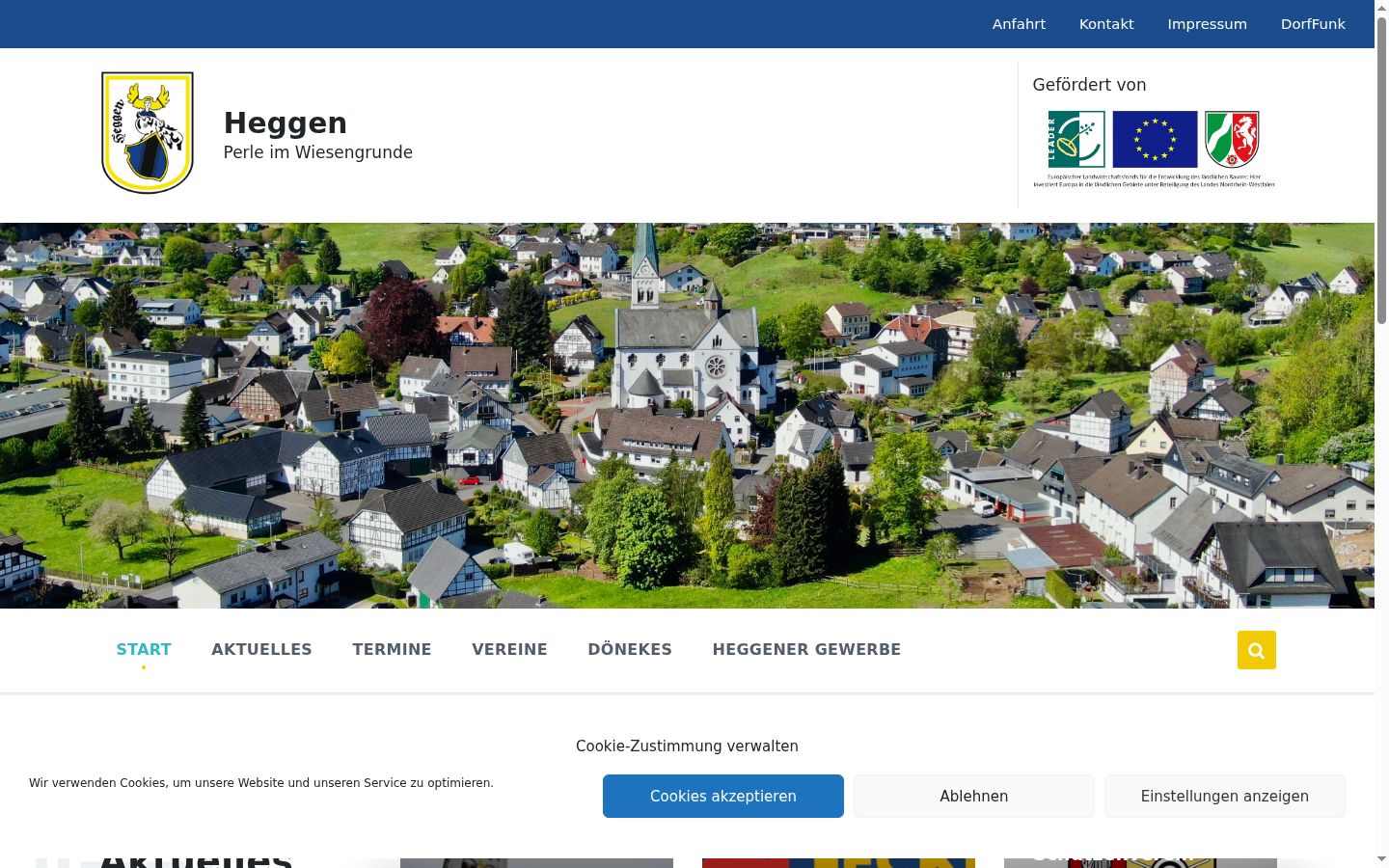Click the Ablehnen button
The width and height of the screenshot is (1389, 868).
(x=974, y=796)
